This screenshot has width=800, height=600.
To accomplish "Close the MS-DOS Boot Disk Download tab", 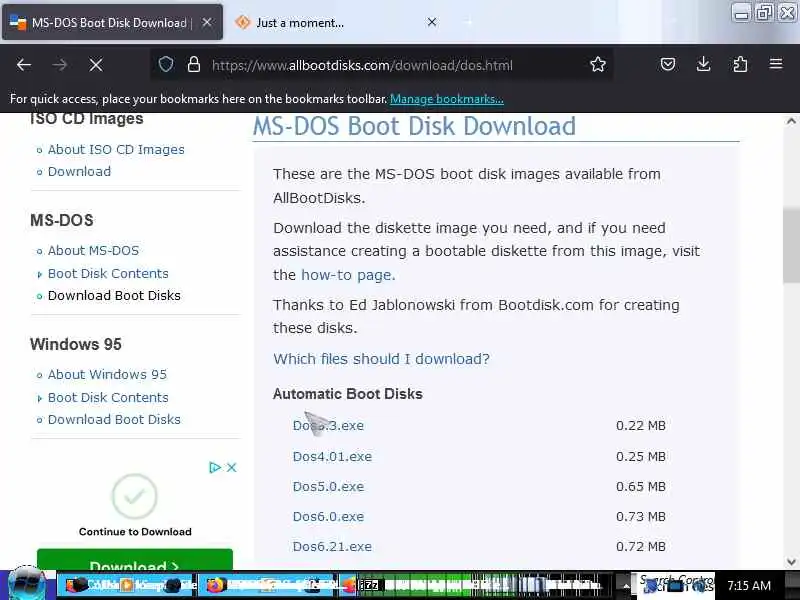I will 207,22.
